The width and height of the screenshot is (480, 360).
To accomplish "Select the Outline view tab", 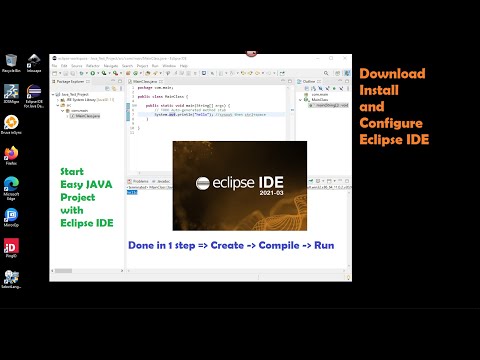I will [308, 81].
